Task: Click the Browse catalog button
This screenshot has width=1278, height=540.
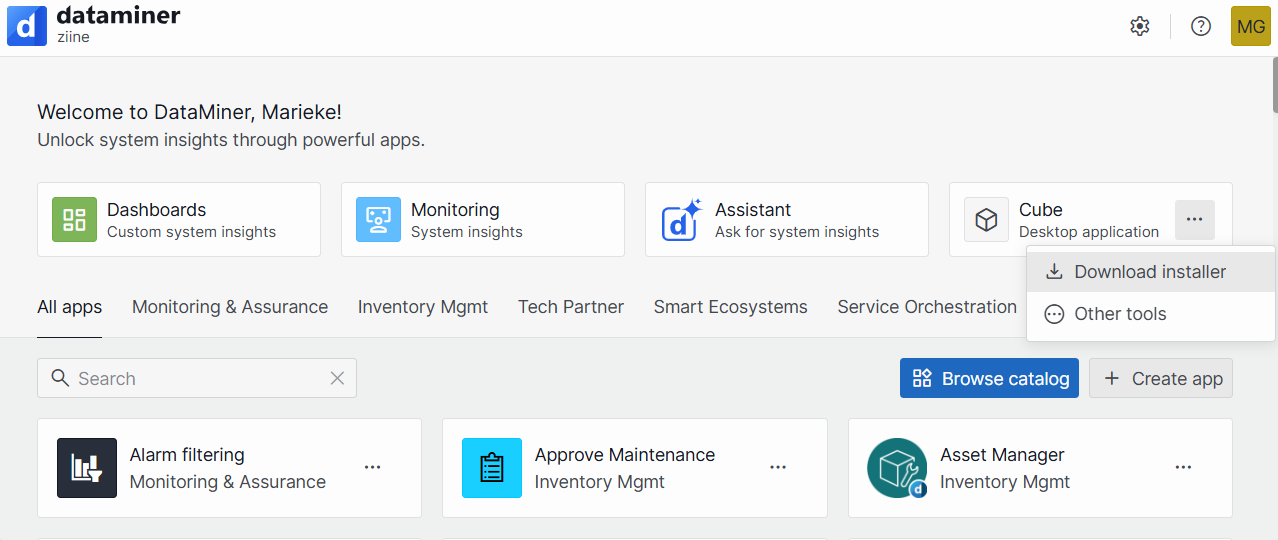Action: pos(989,379)
